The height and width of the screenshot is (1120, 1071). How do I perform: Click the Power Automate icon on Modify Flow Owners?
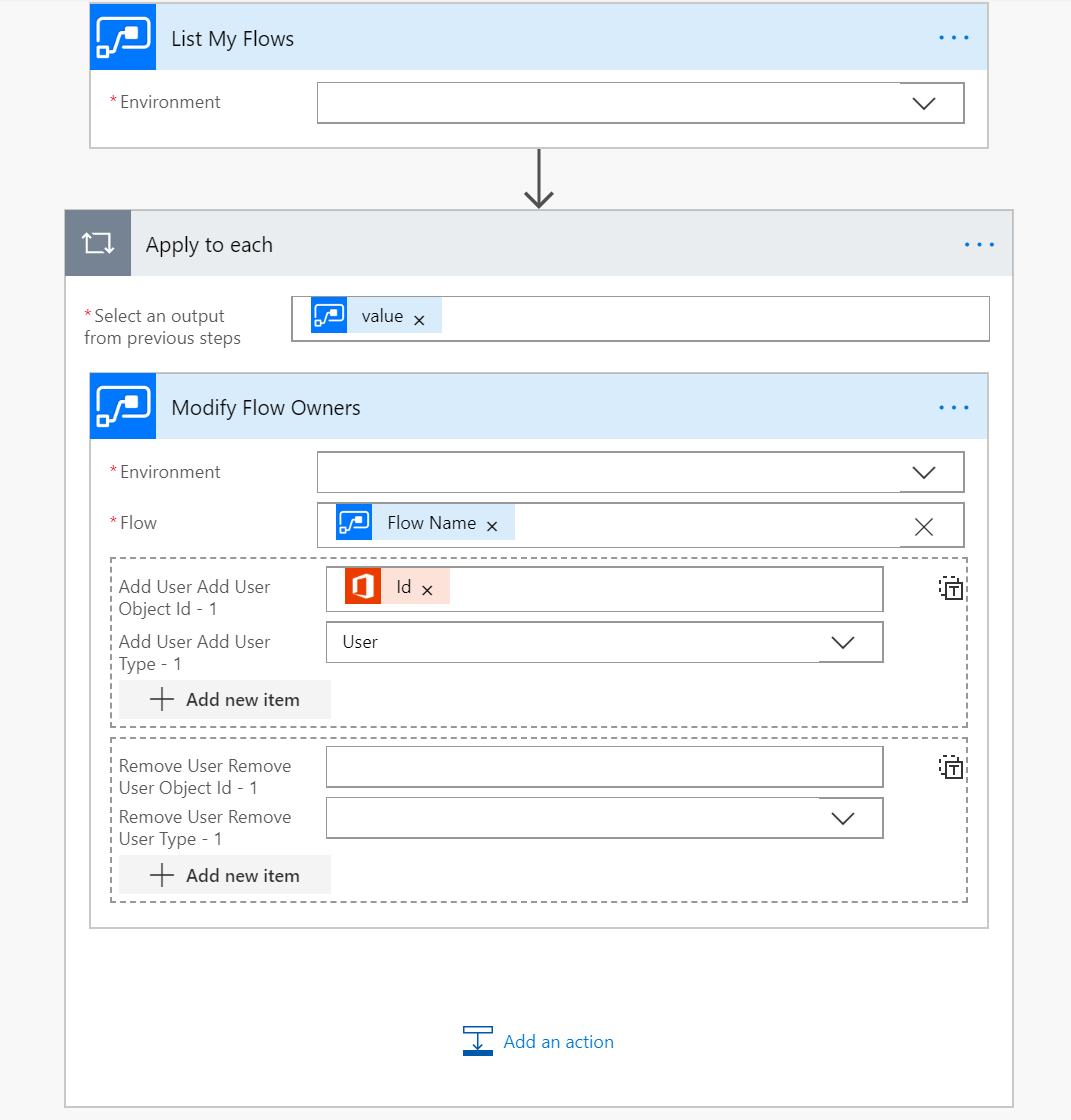122,406
